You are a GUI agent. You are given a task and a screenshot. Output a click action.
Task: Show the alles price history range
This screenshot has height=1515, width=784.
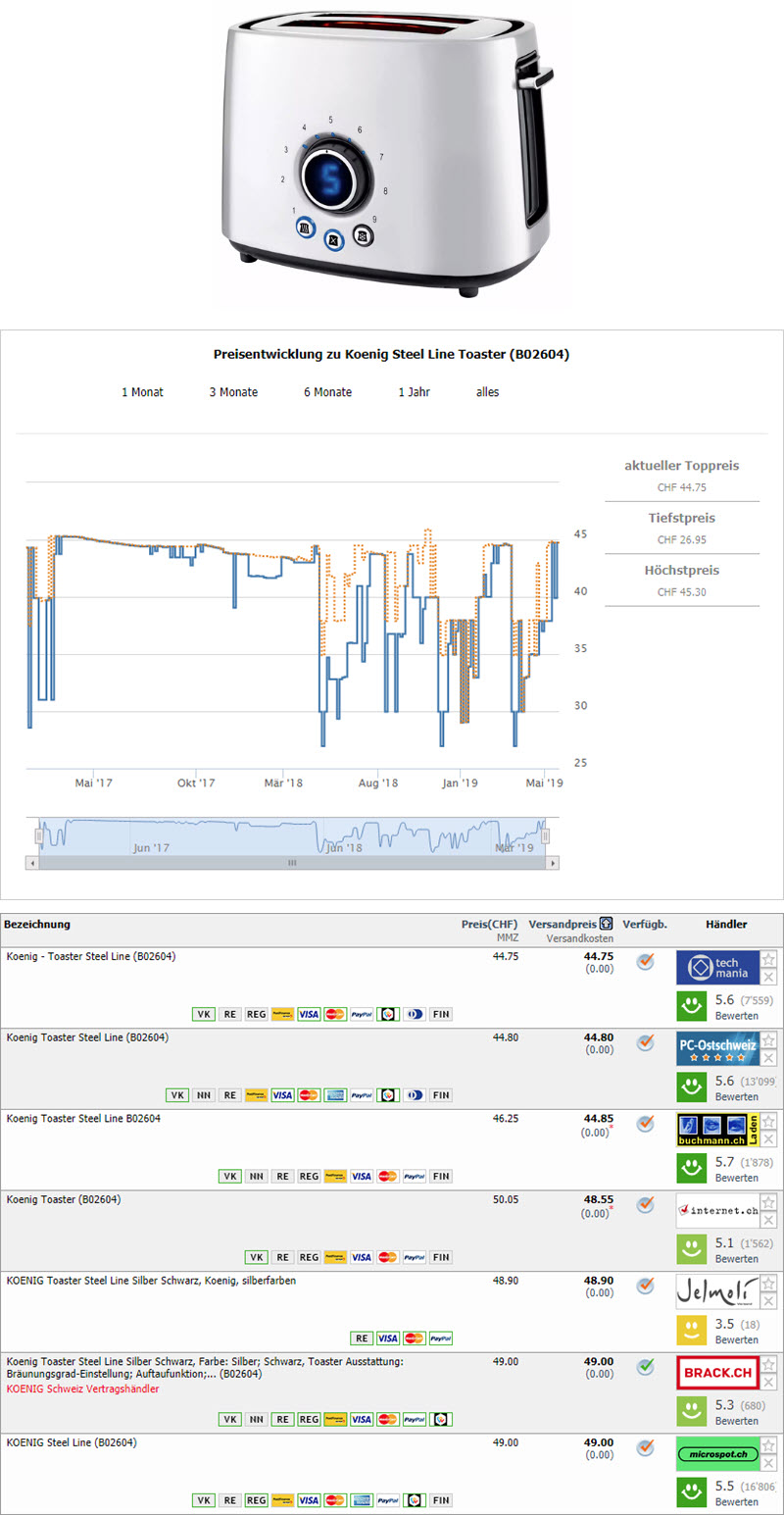(x=487, y=392)
